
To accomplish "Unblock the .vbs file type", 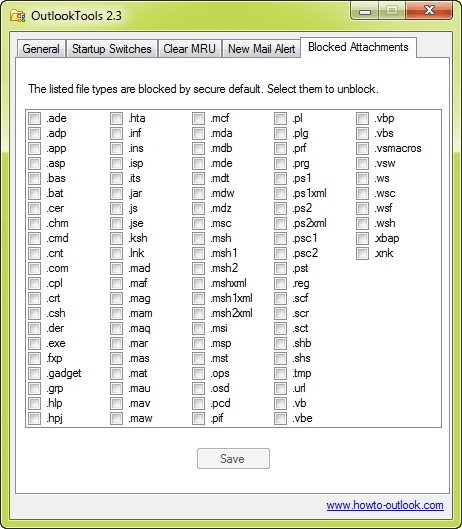I will [x=362, y=133].
